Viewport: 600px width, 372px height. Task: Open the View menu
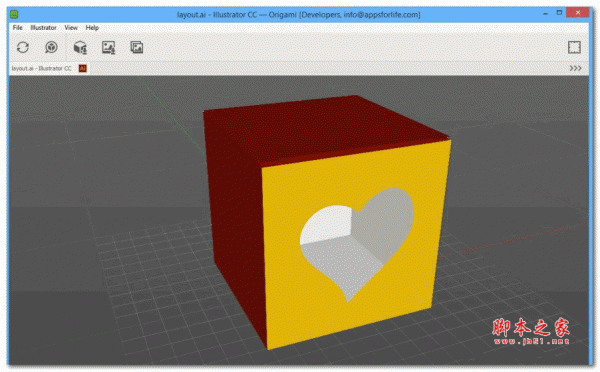[x=71, y=28]
